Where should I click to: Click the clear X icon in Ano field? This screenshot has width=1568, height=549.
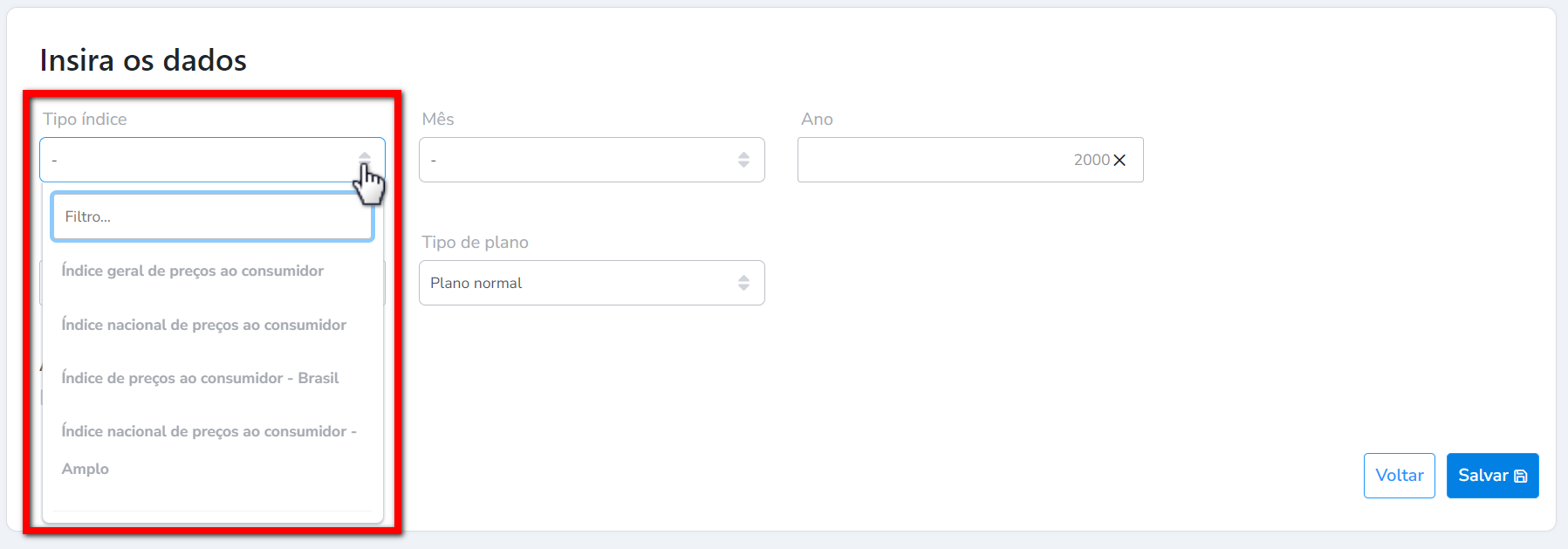(x=1120, y=161)
